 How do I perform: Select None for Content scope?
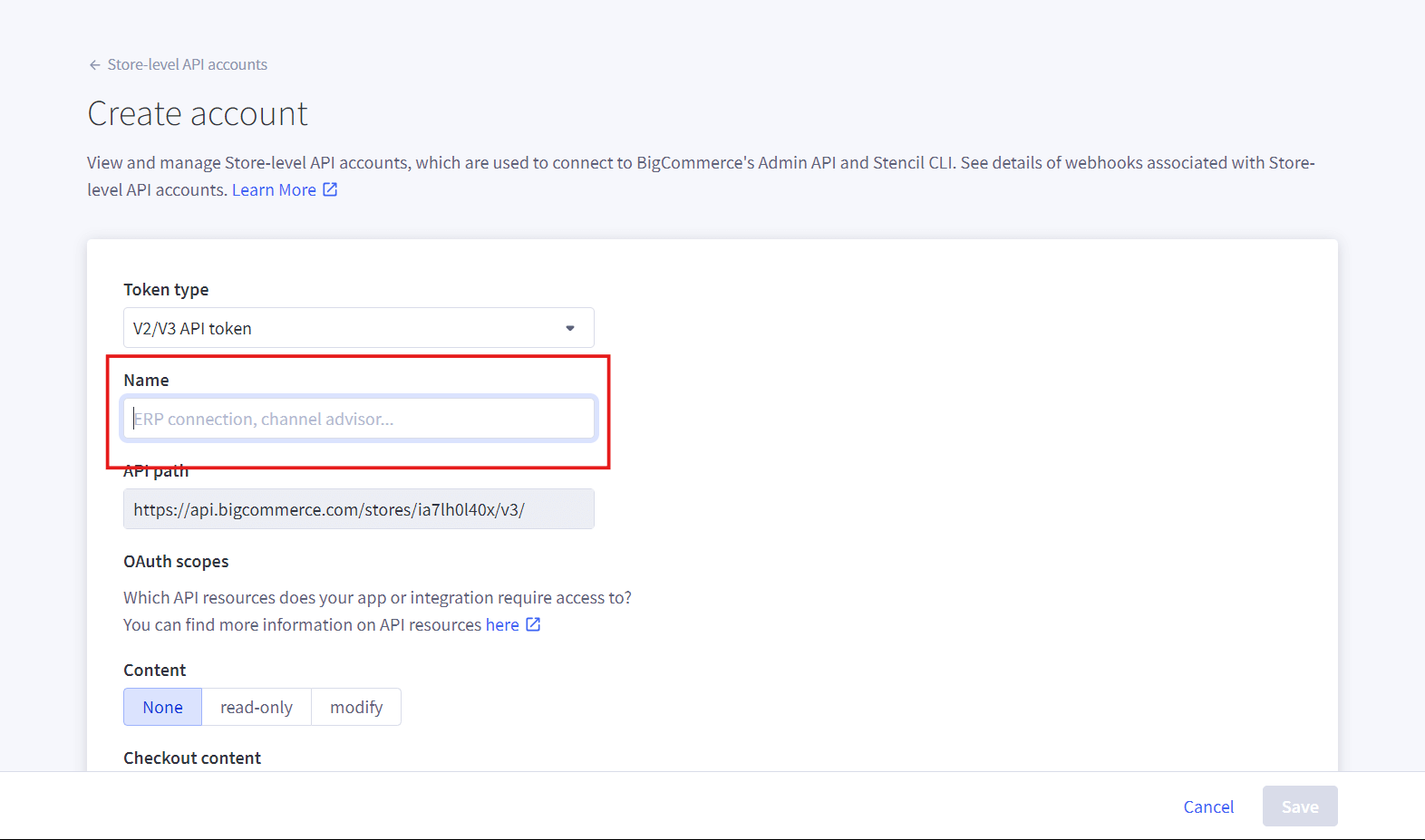pyautogui.click(x=162, y=708)
